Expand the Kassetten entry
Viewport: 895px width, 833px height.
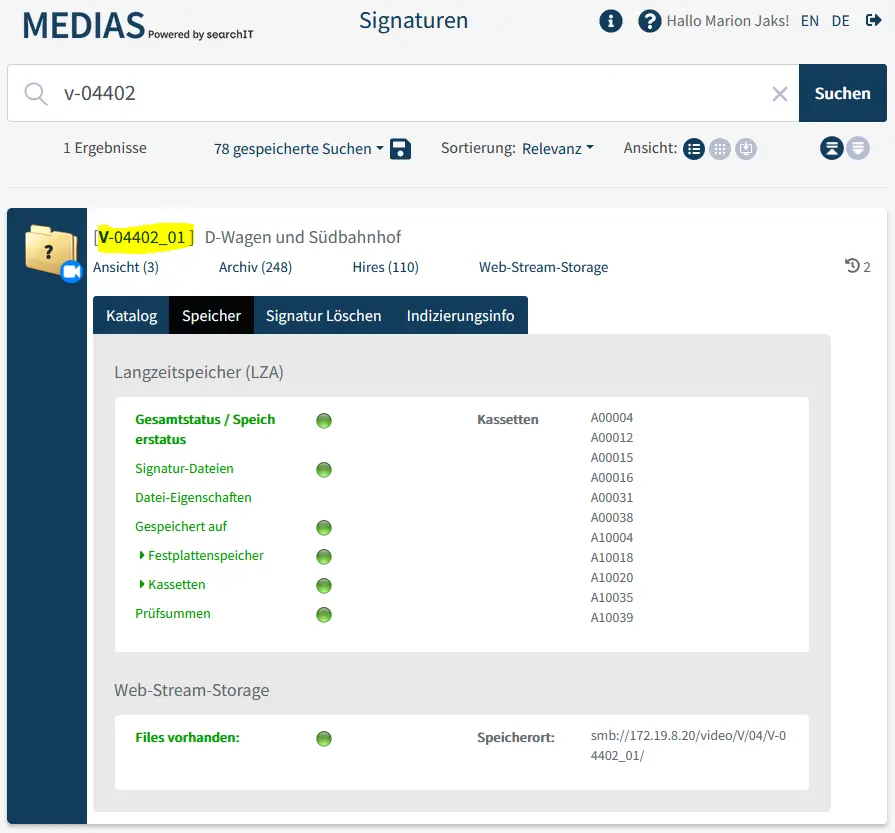click(x=176, y=585)
